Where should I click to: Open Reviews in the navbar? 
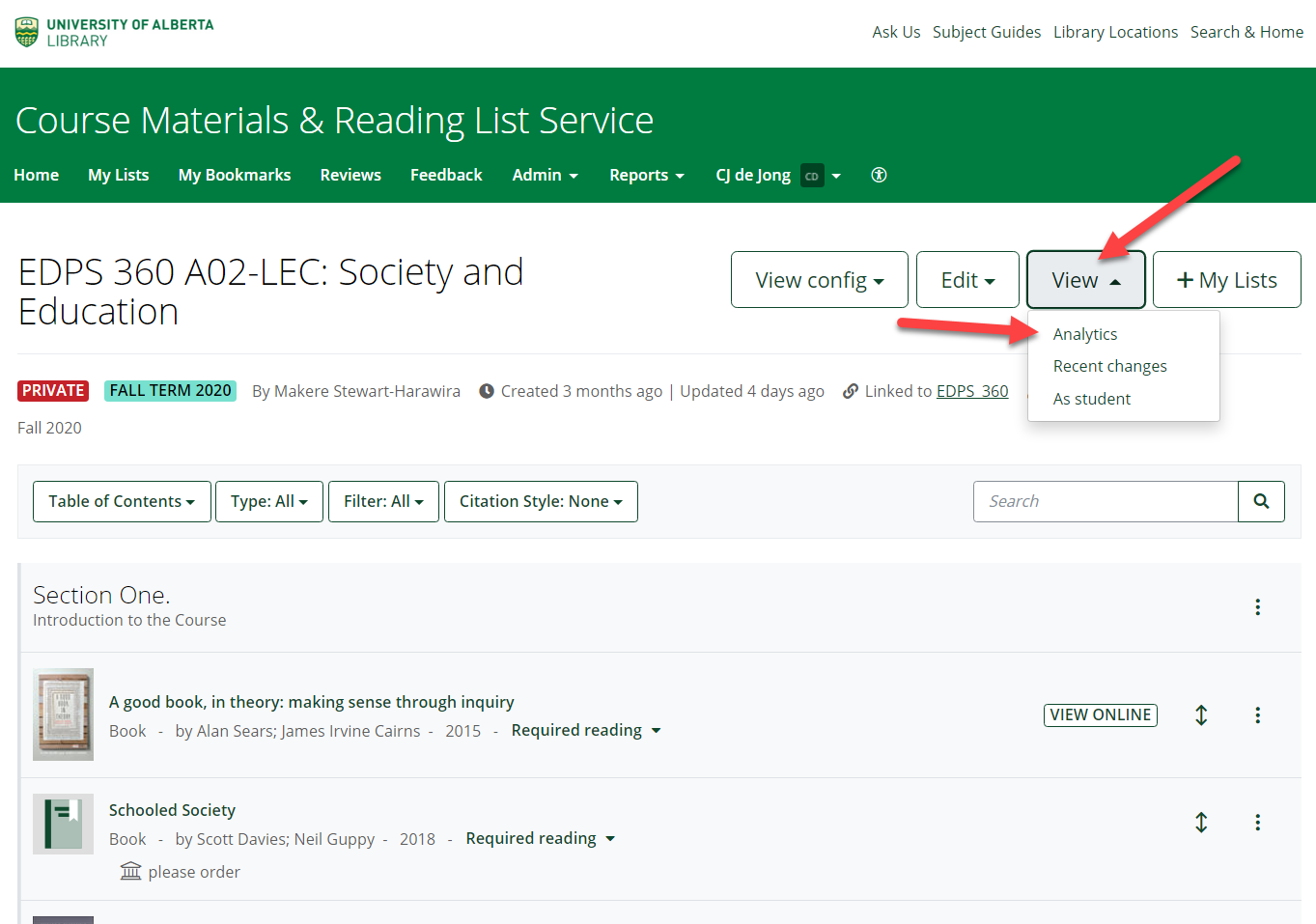(x=350, y=175)
